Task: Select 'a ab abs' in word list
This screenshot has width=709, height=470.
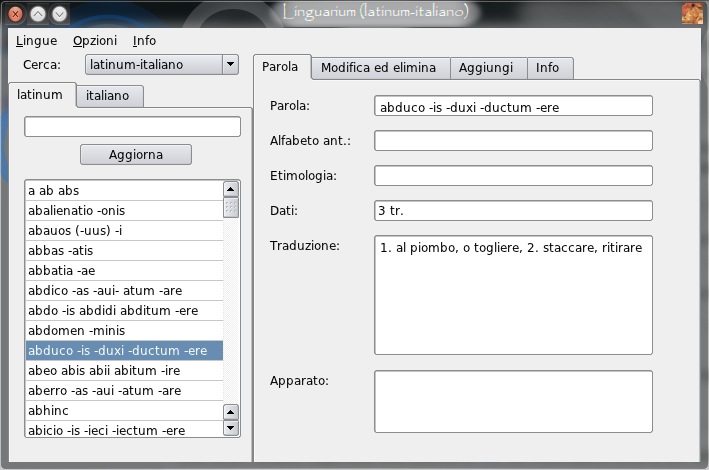Action: click(124, 190)
